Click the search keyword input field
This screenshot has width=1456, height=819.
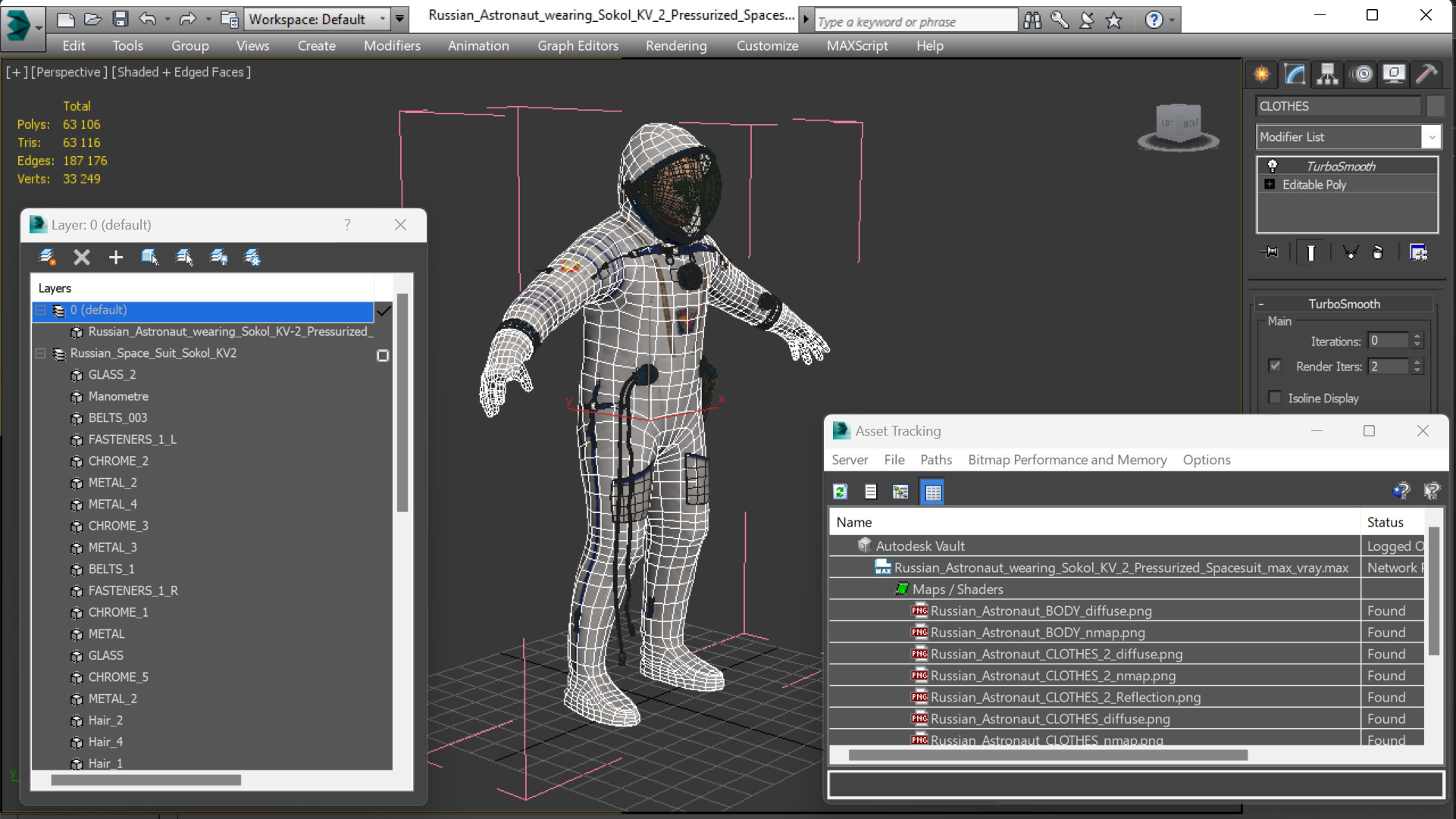[x=916, y=21]
